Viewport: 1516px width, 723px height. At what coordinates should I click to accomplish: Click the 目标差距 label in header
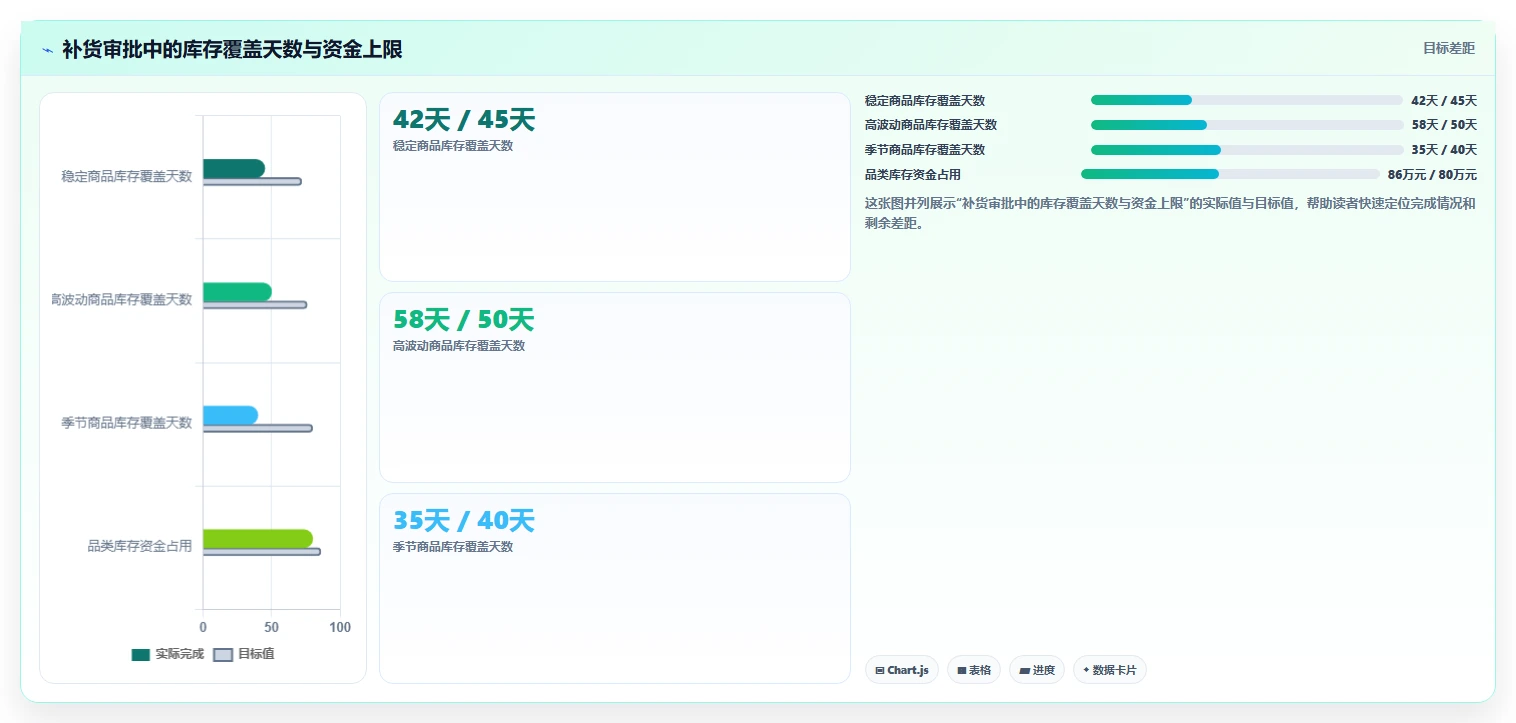[x=1449, y=48]
